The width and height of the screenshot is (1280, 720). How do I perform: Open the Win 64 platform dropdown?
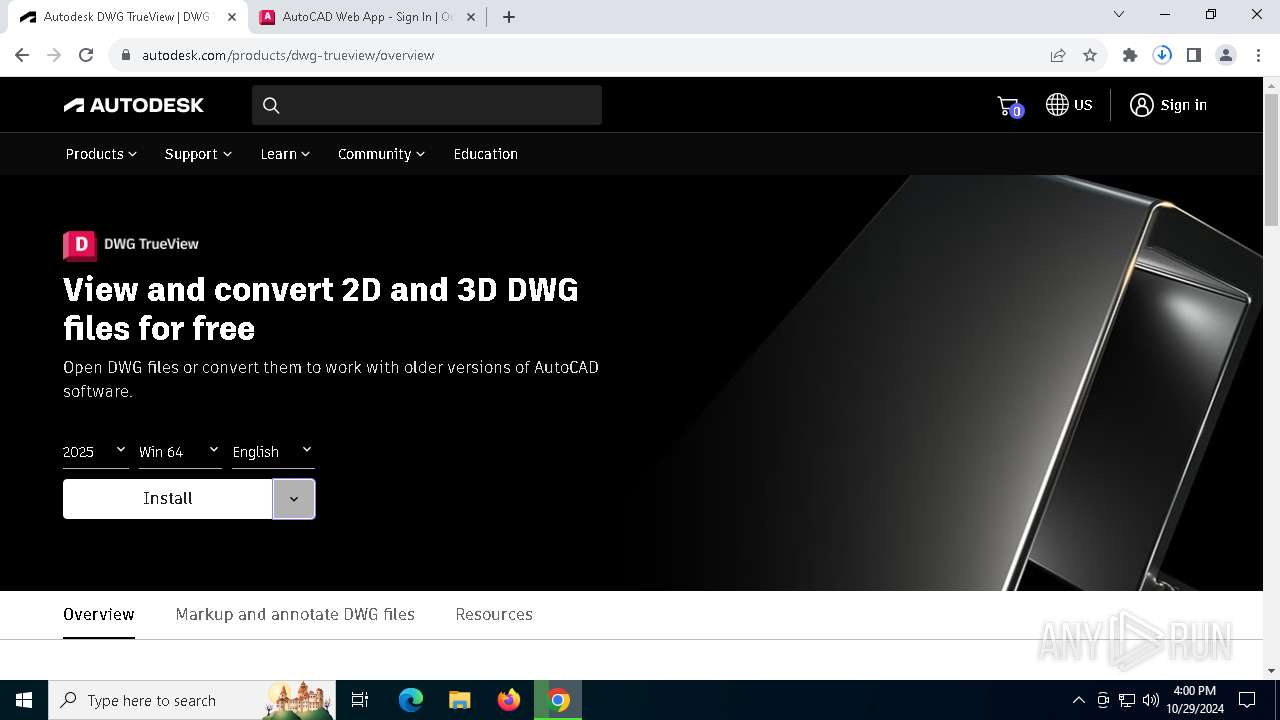click(x=180, y=452)
